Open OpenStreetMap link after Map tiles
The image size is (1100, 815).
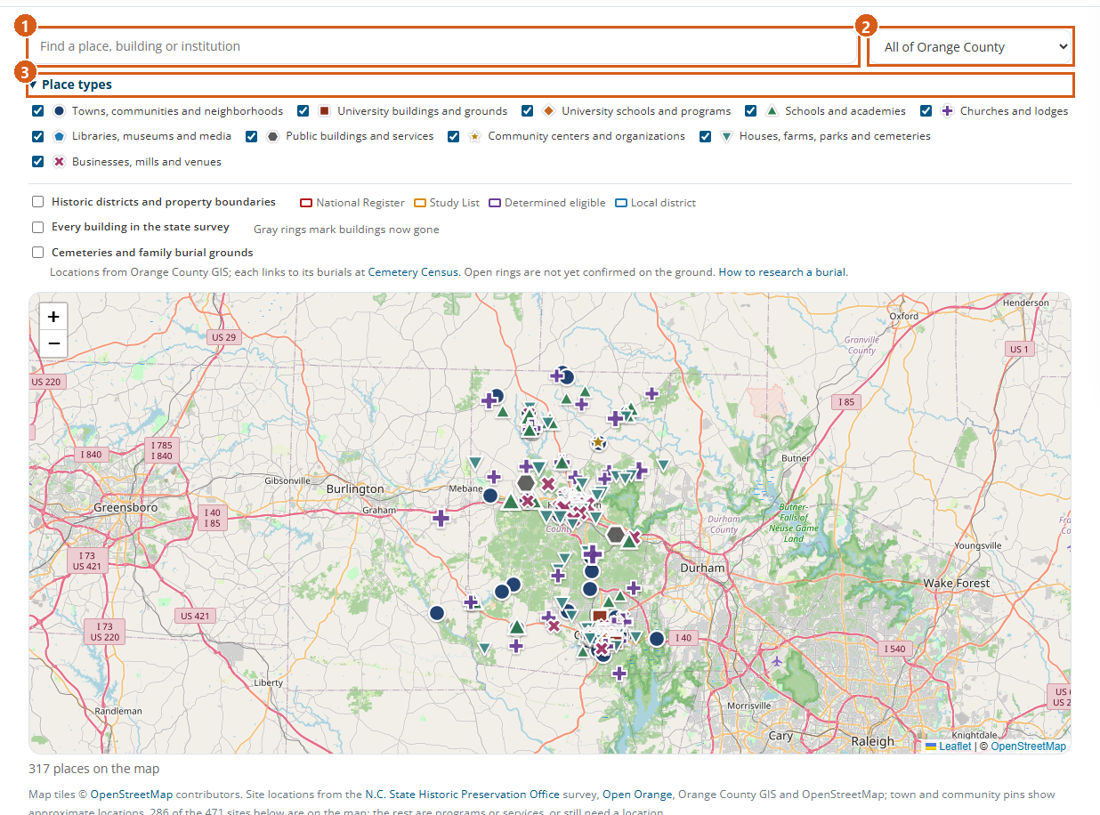click(131, 794)
